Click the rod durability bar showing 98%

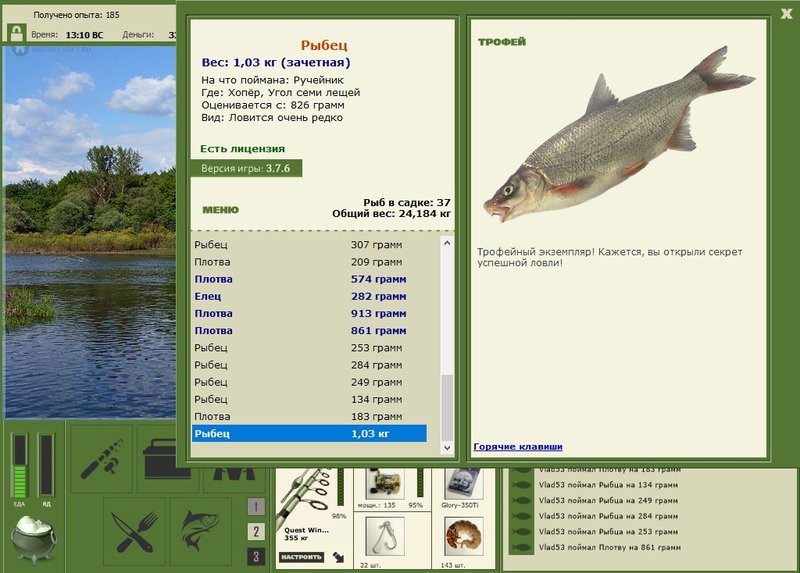click(340, 486)
